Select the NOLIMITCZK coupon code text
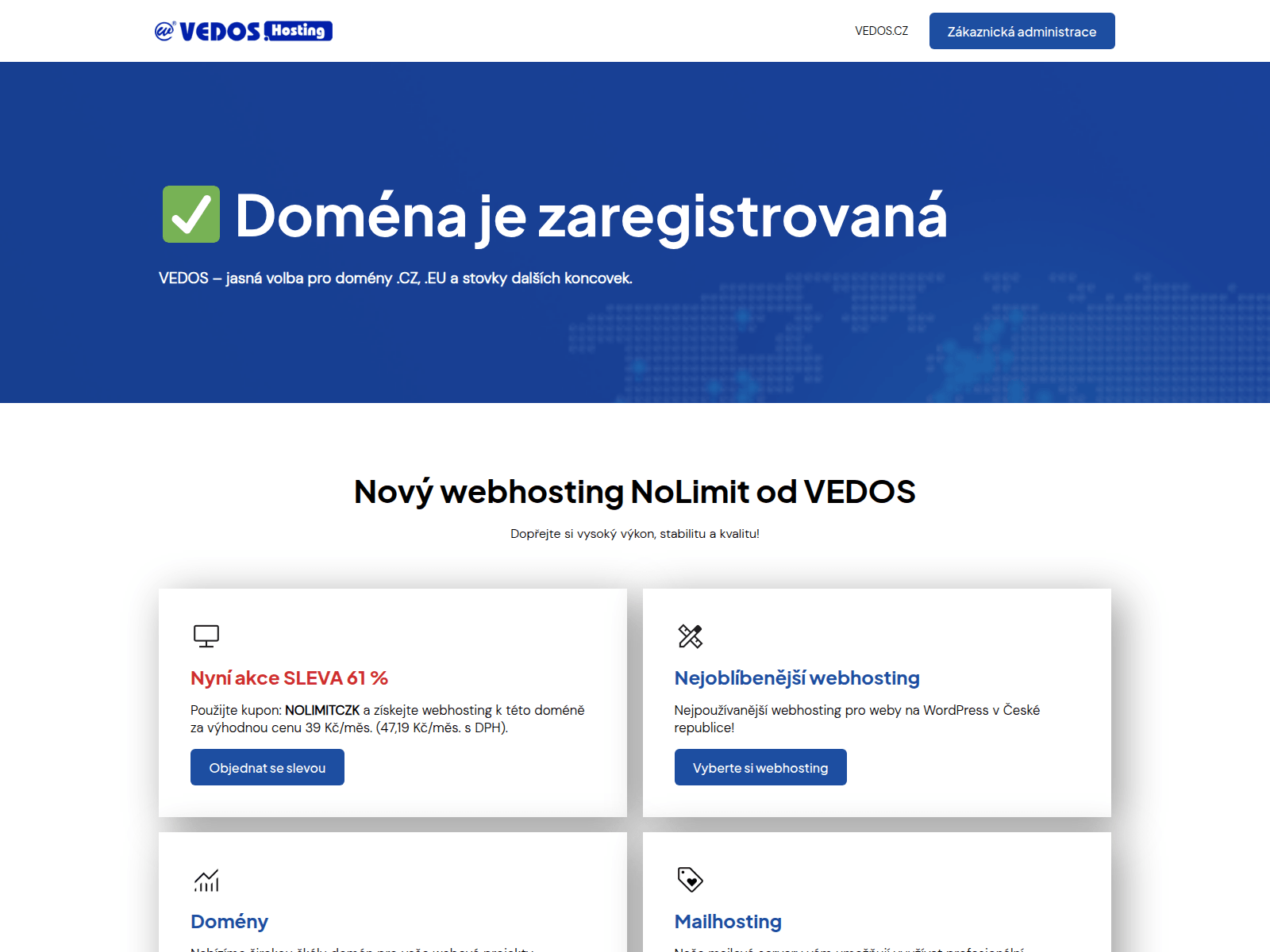This screenshot has width=1270, height=952. click(322, 710)
